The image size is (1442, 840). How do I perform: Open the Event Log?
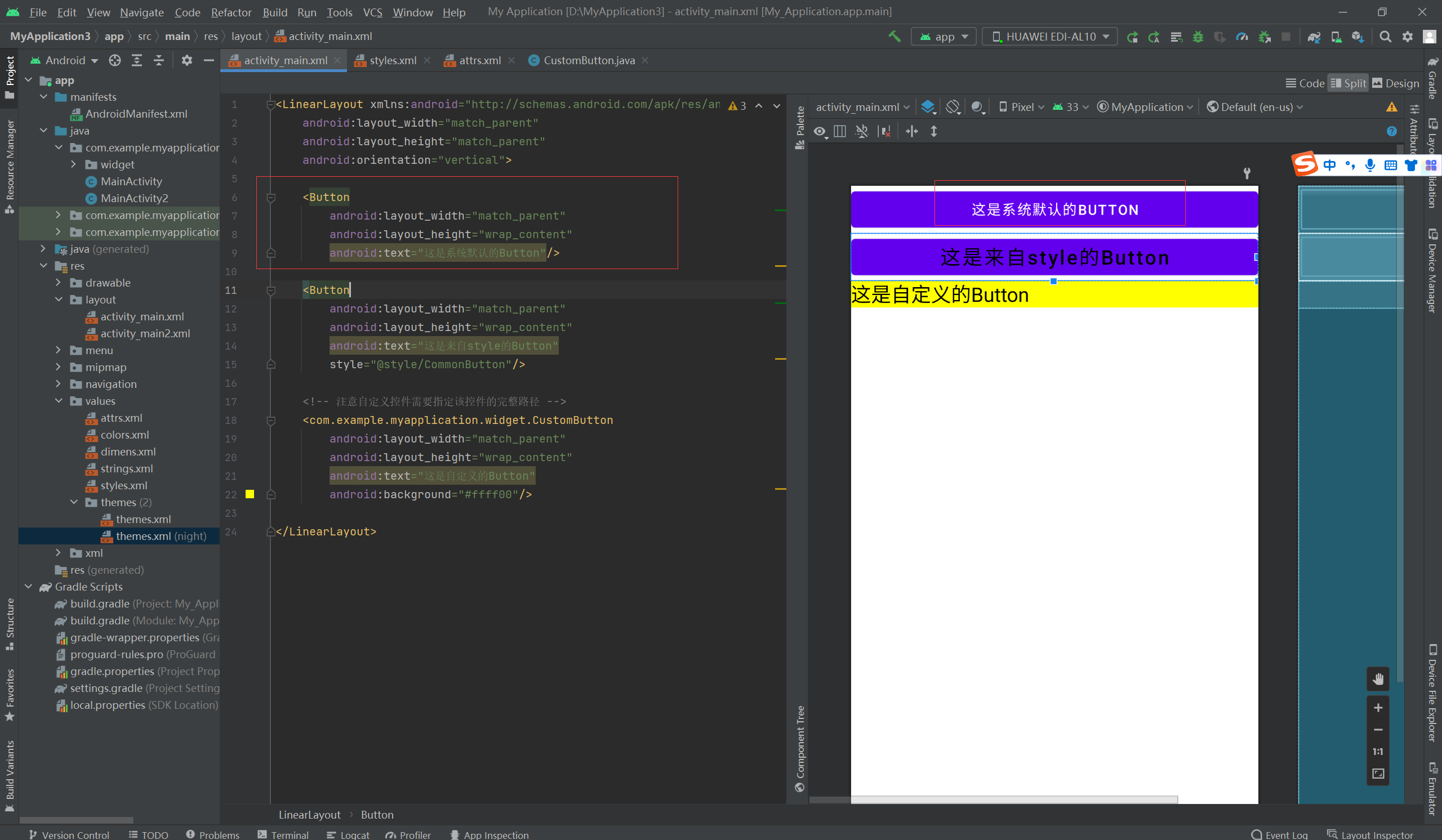click(x=1279, y=835)
